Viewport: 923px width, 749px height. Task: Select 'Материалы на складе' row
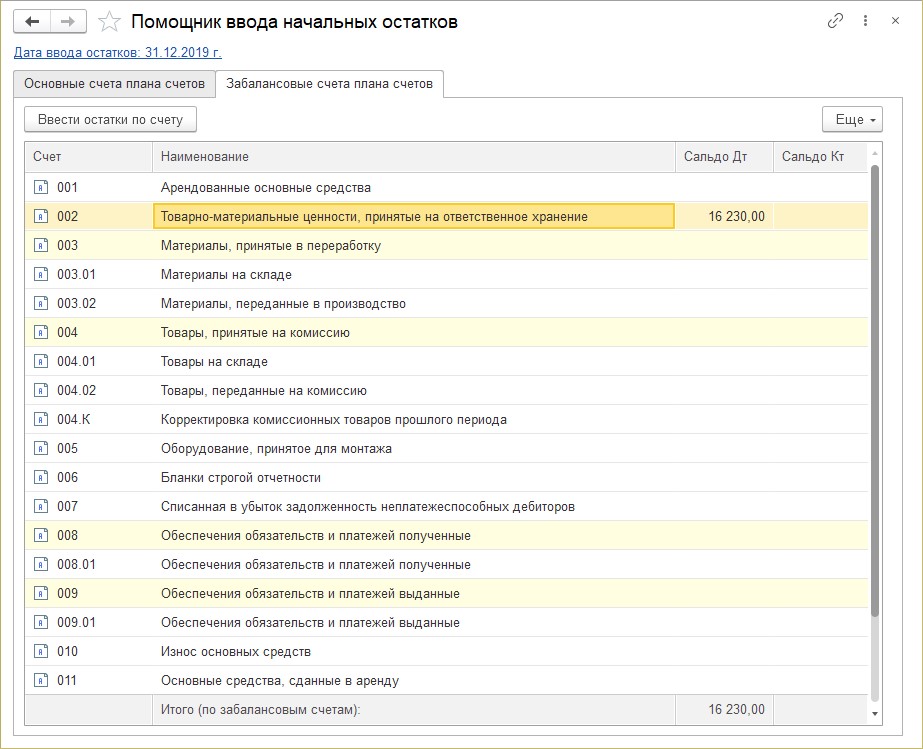click(447, 274)
